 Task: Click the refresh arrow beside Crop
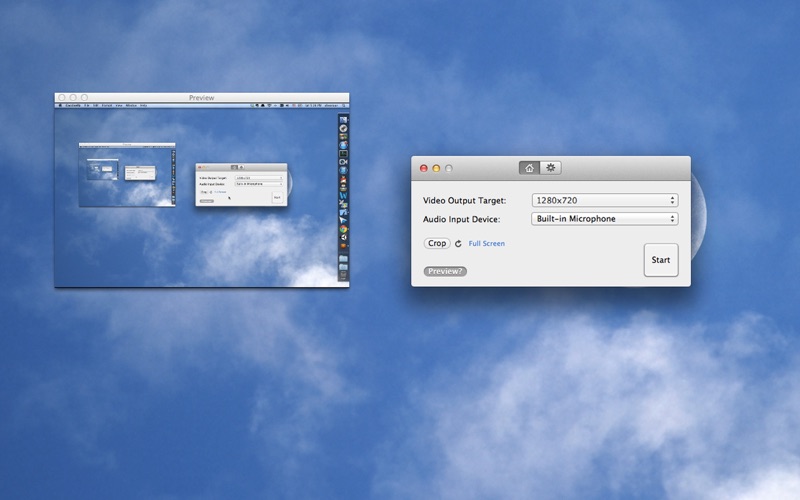click(458, 244)
